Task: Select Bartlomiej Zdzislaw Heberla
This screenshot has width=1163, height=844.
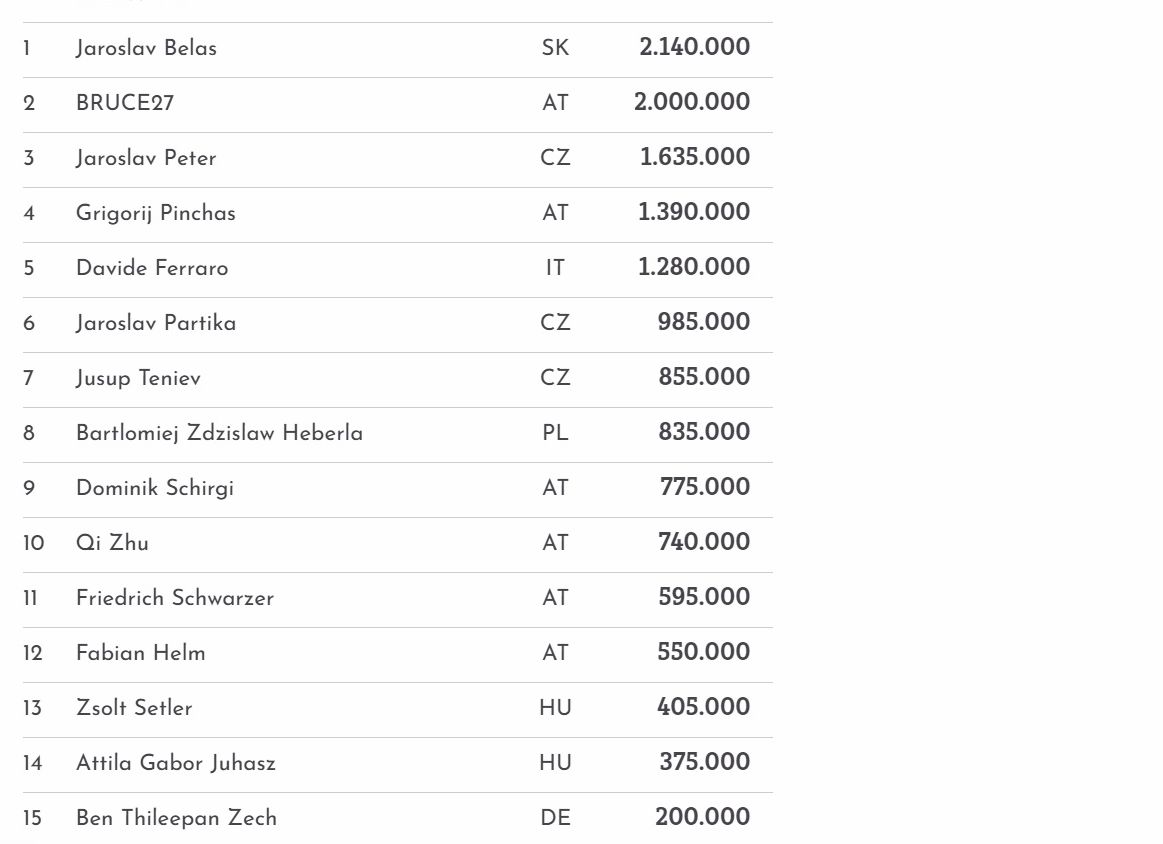Action: click(x=219, y=433)
